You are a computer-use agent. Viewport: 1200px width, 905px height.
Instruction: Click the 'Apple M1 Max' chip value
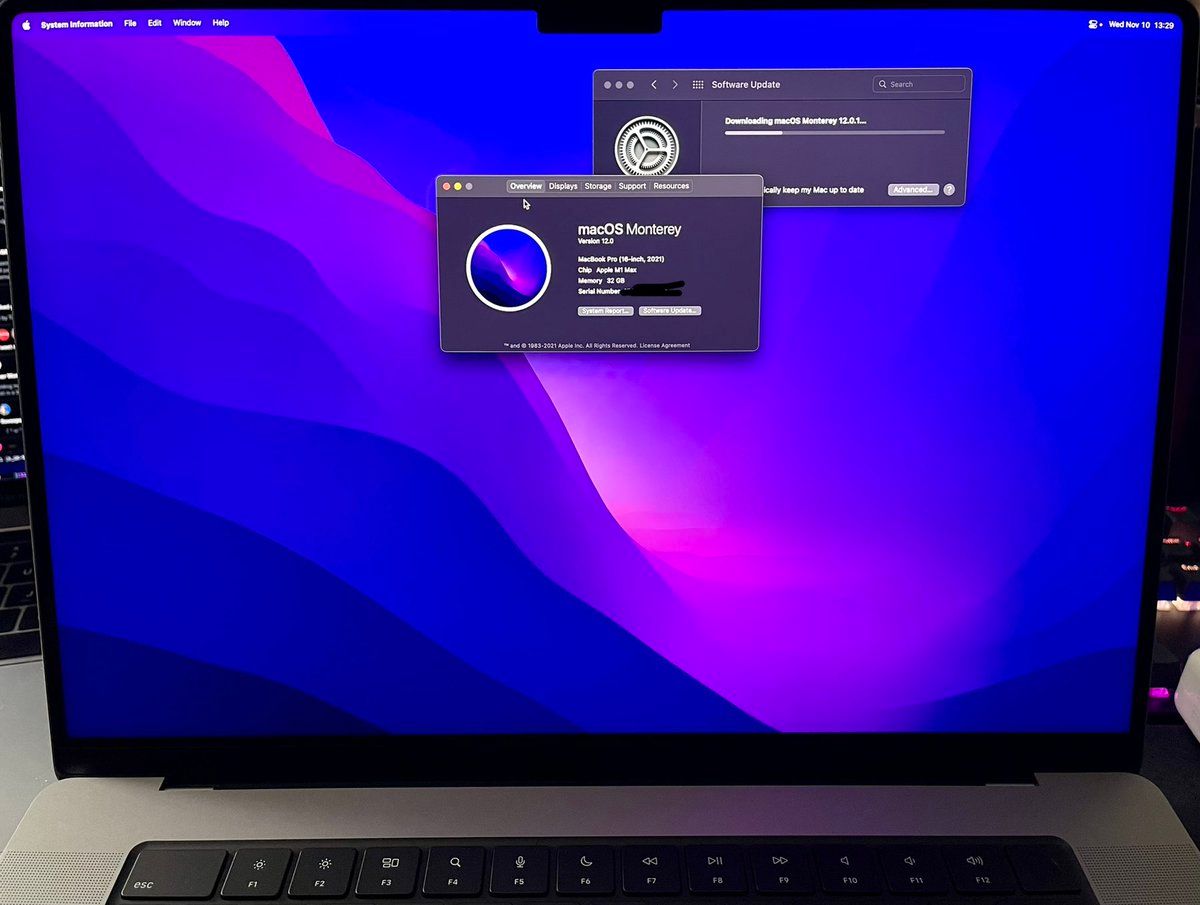[616, 270]
